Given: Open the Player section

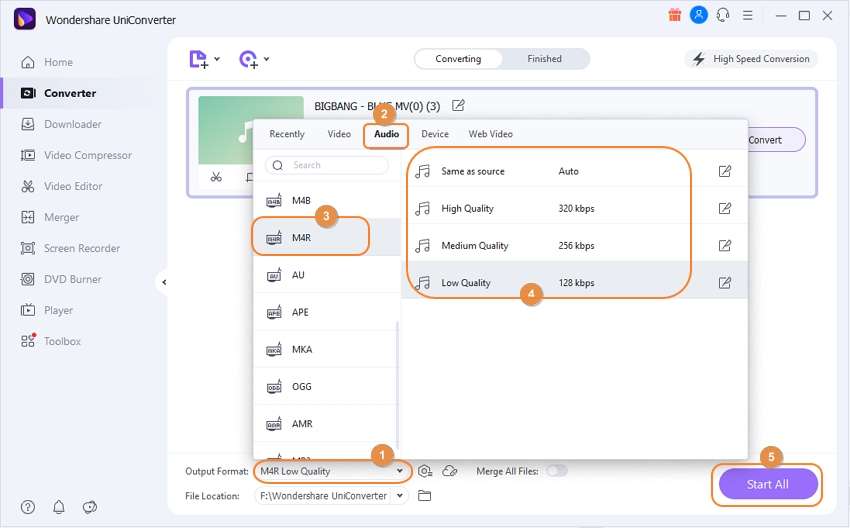Looking at the screenshot, I should tap(47, 310).
